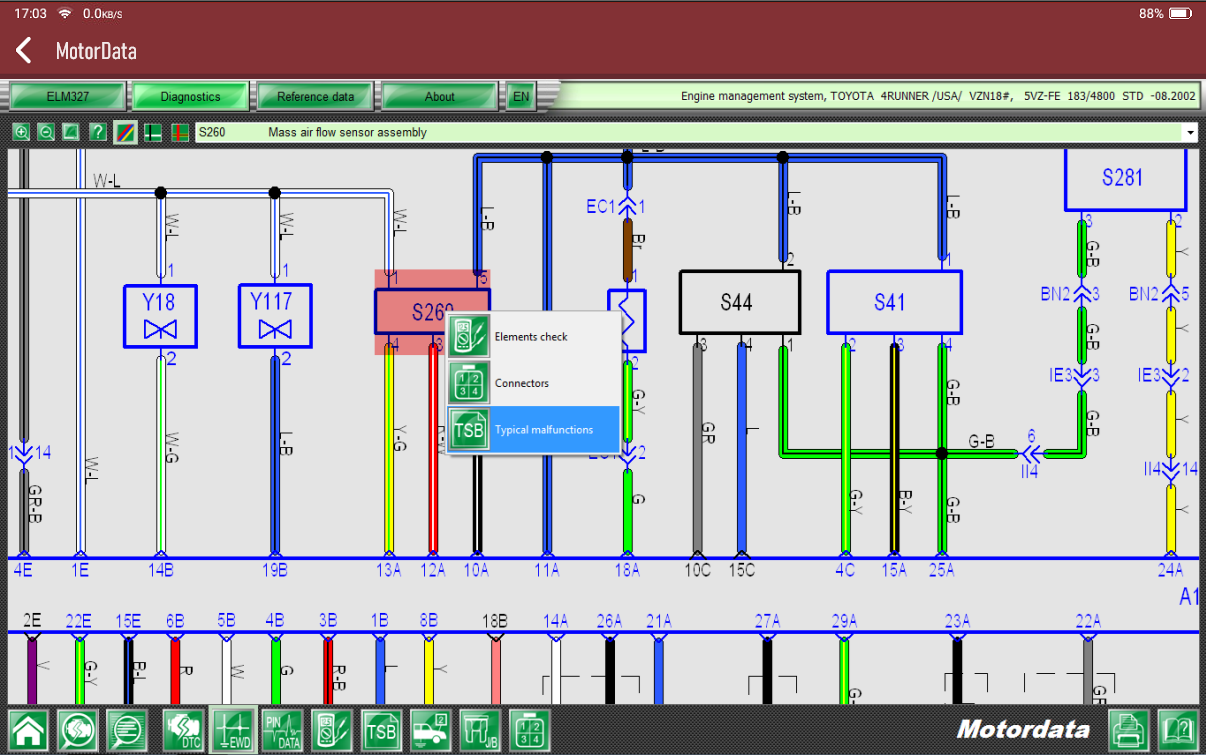Change language with the EN button
The image size is (1206, 755).
click(x=520, y=97)
